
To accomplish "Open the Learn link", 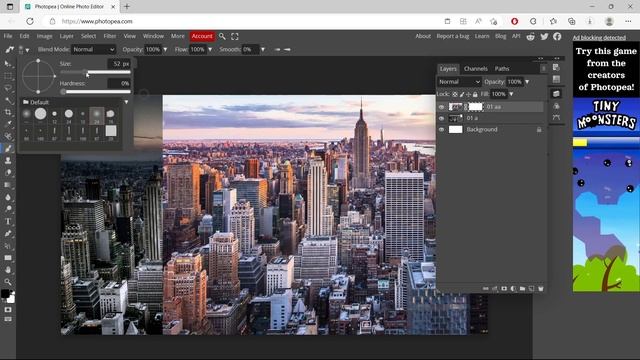I will 482,36.
